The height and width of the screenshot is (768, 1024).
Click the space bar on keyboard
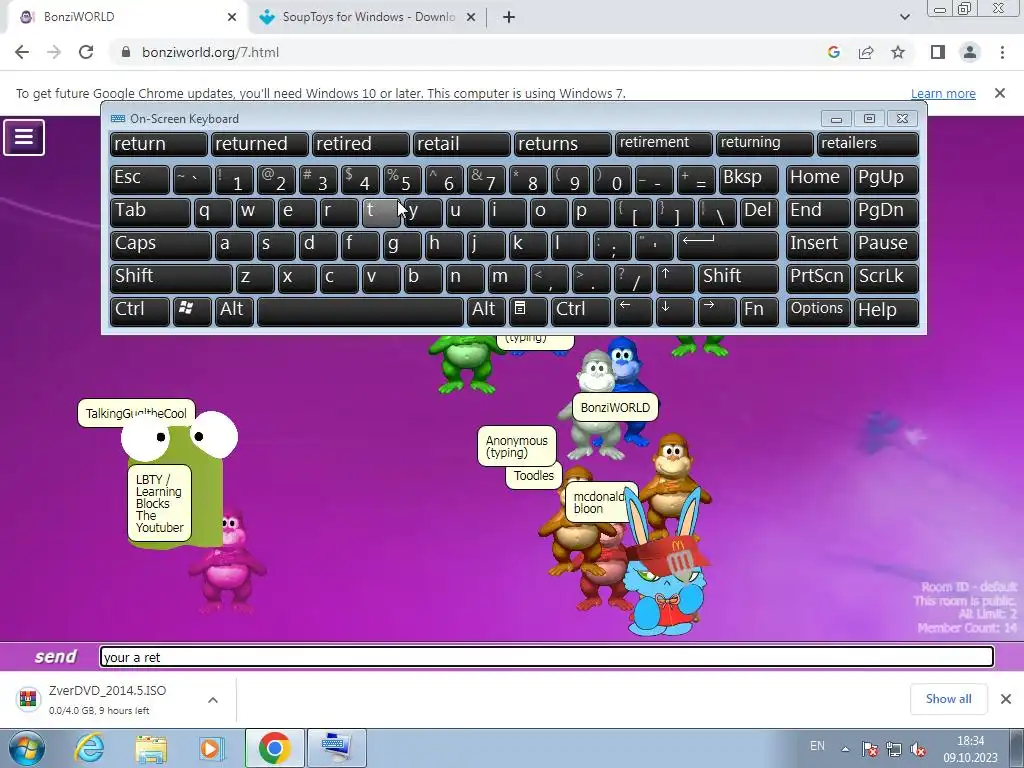[x=360, y=311]
